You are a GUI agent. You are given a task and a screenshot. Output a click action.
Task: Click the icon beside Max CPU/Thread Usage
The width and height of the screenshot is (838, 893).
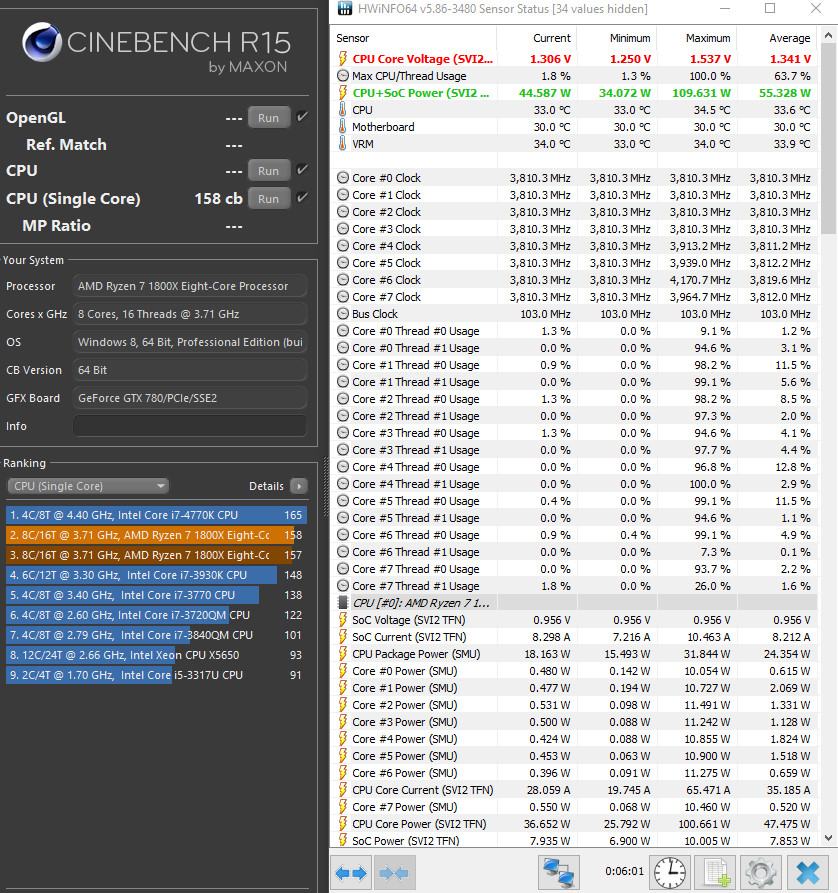(342, 75)
